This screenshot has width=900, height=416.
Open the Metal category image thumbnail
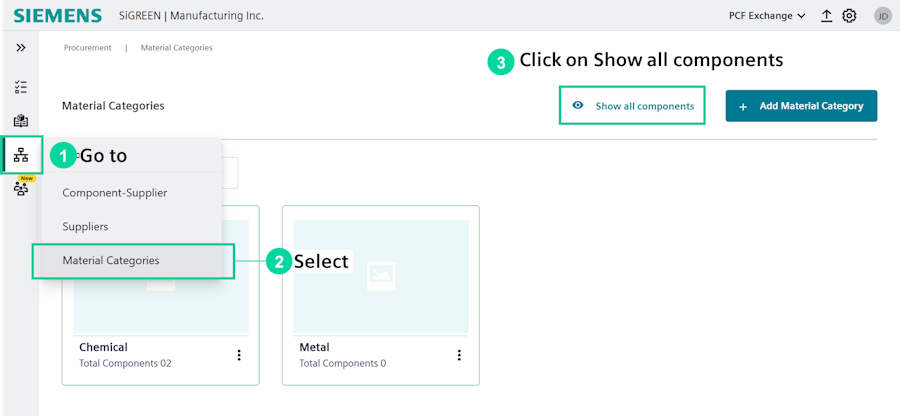381,275
